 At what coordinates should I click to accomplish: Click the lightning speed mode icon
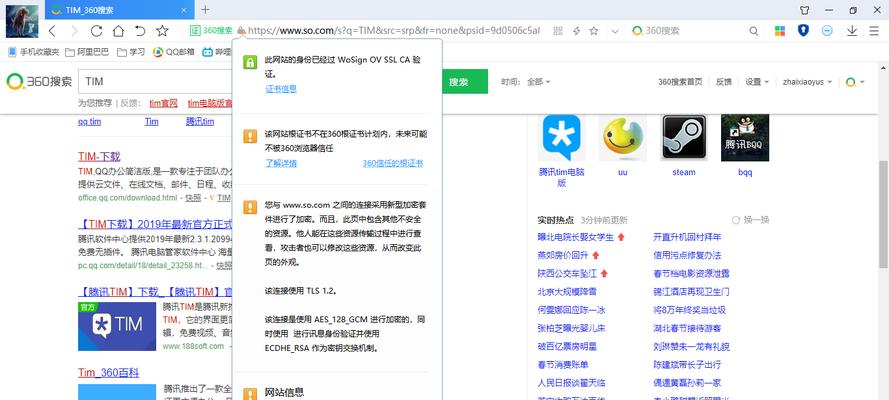[x=576, y=31]
